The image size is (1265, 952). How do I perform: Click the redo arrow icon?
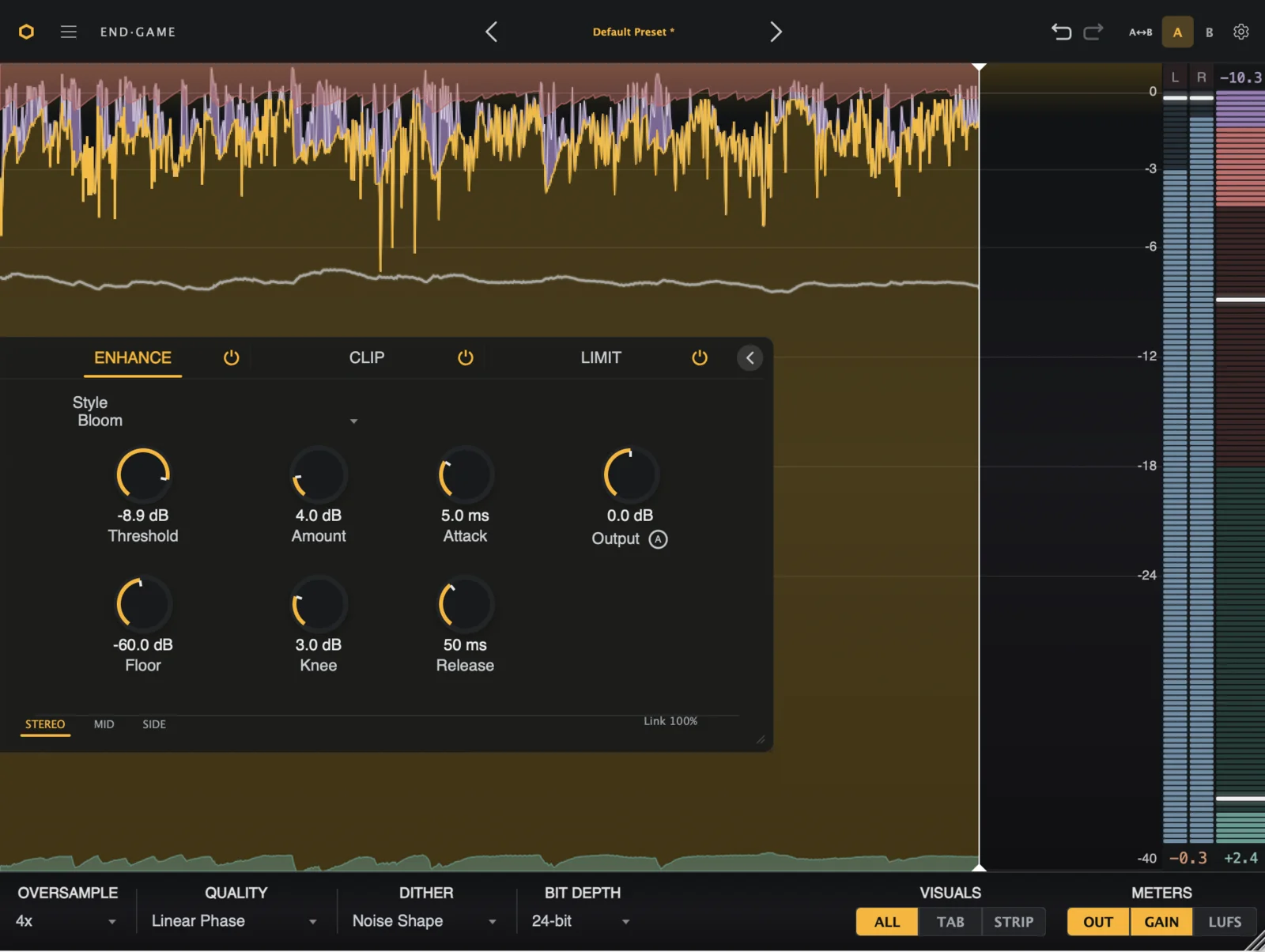[x=1093, y=32]
